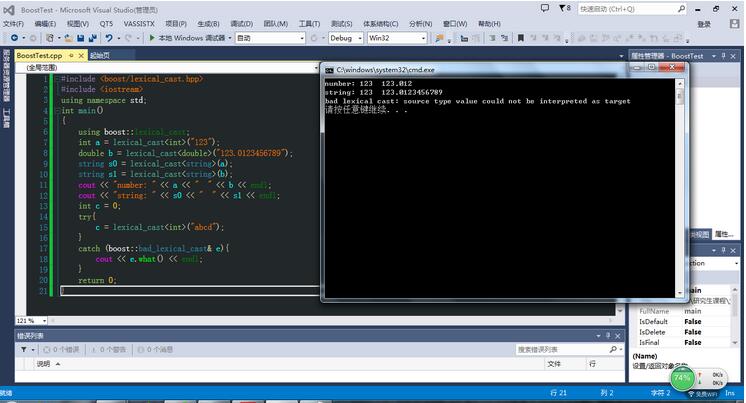Open the debugger target dropdown arrow
Image resolution: width=746 pixels, height=403 pixels.
(230, 38)
